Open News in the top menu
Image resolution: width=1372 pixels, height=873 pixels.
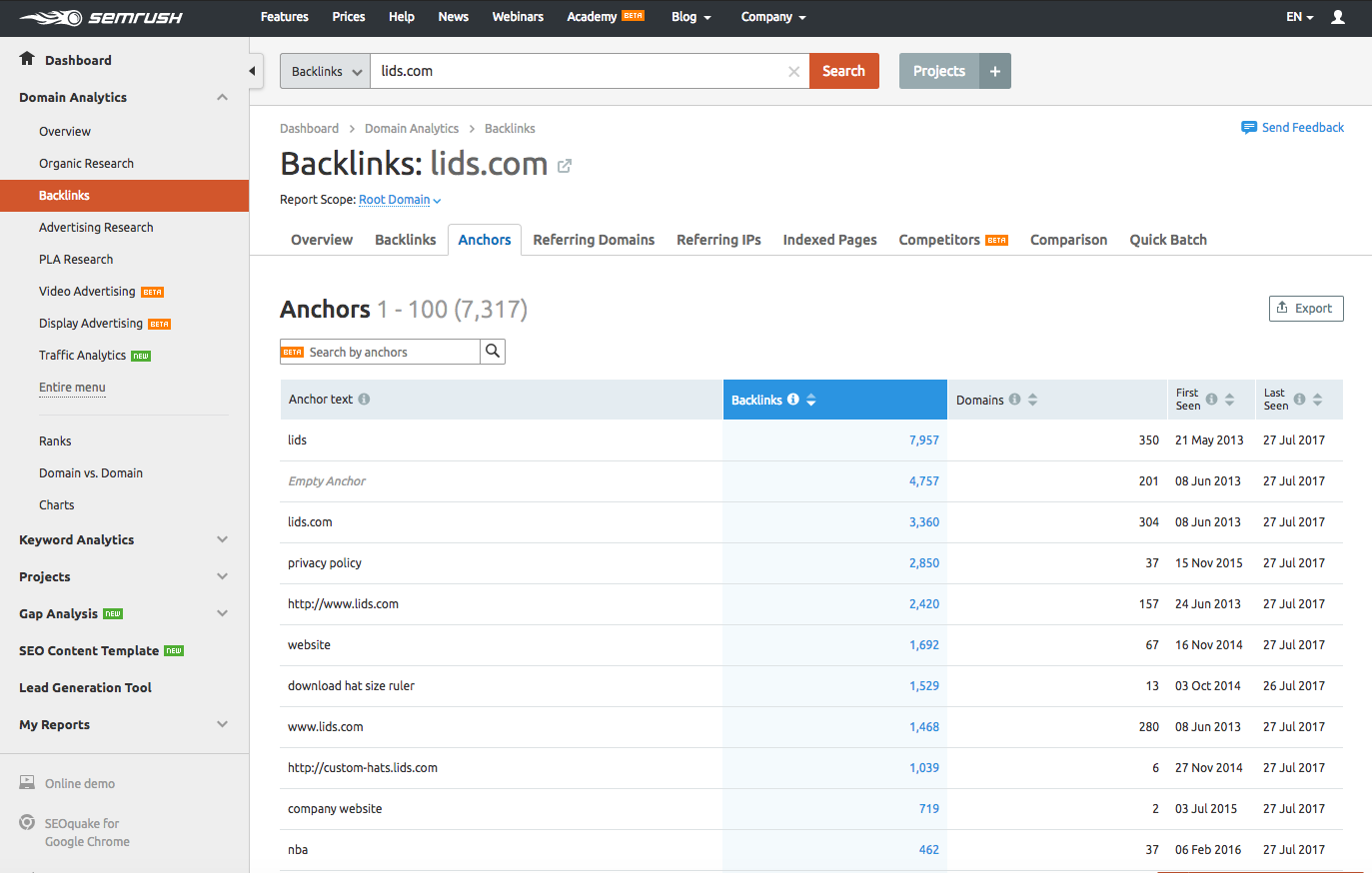click(x=453, y=17)
